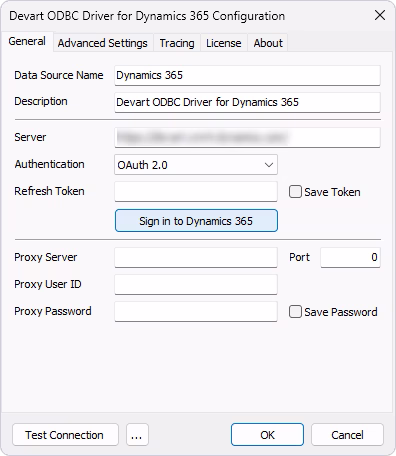Click the Data Source Name field
The width and height of the screenshot is (396, 456).
pyautogui.click(x=247, y=75)
